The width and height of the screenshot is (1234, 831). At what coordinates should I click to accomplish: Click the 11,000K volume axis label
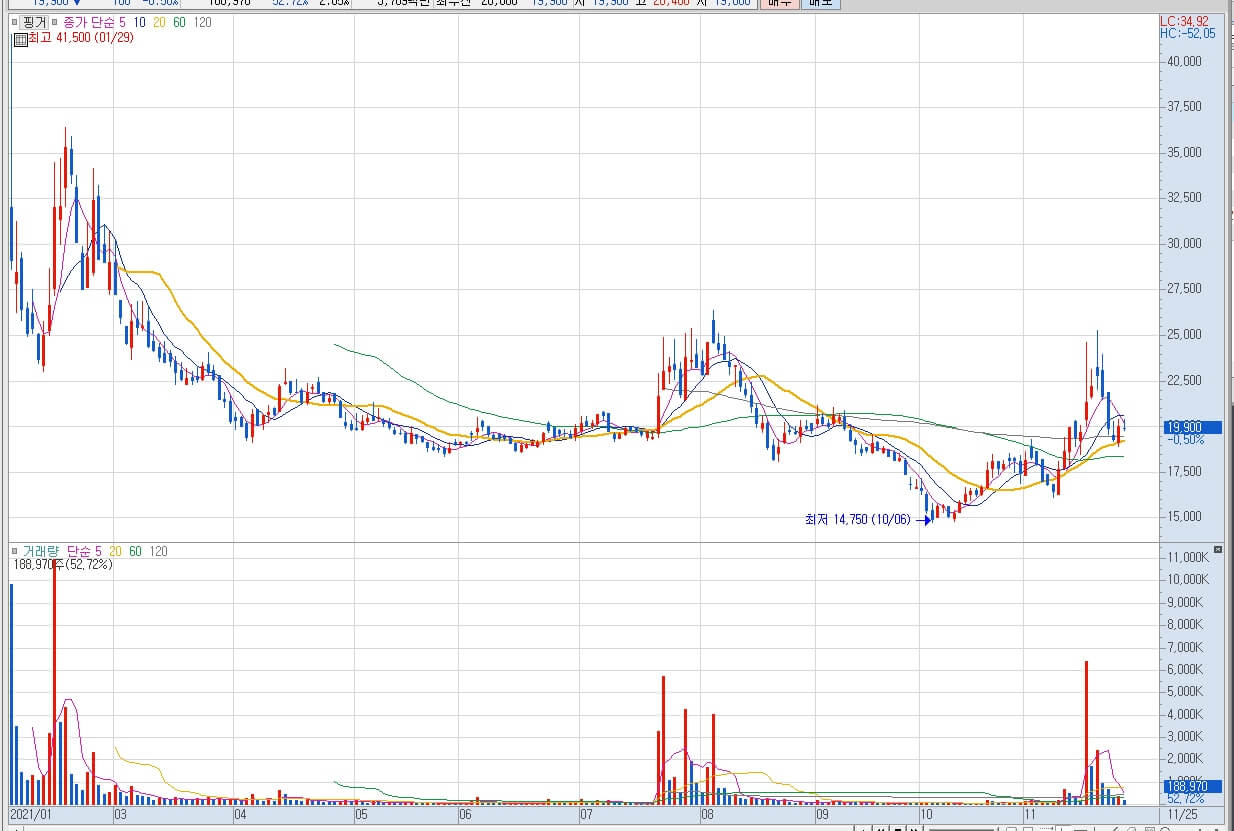coord(1187,557)
